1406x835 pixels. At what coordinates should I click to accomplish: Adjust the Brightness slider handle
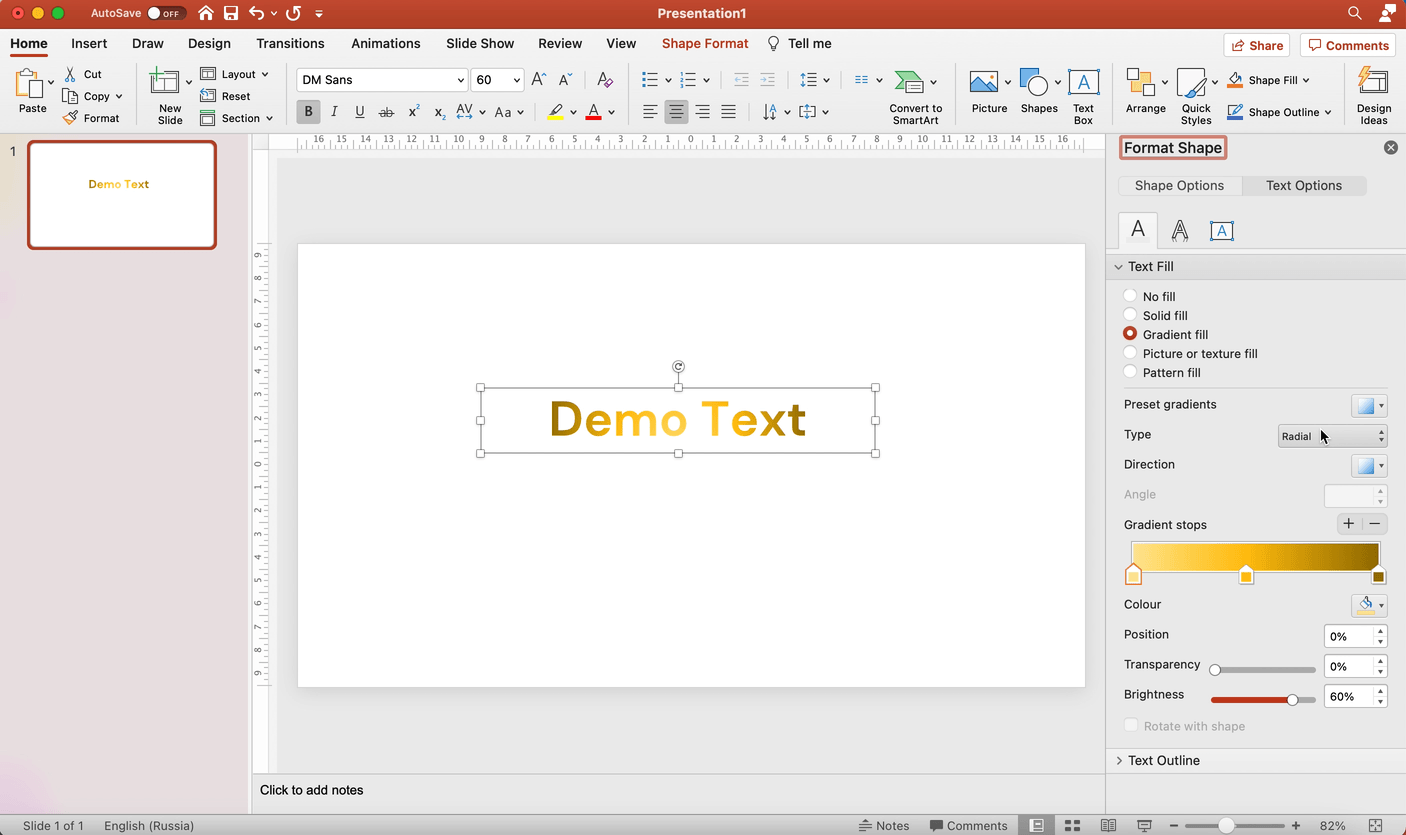pos(1292,700)
